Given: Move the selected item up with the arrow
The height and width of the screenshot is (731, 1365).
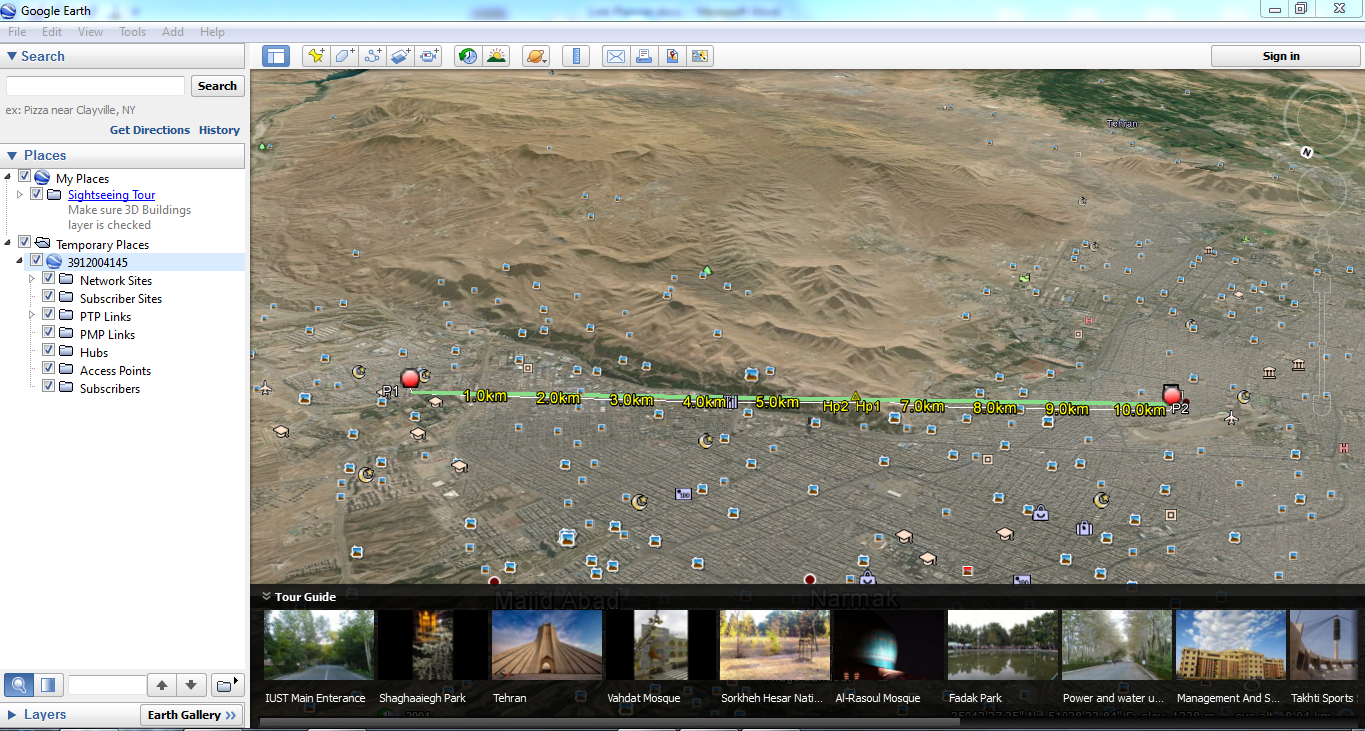Looking at the screenshot, I should [x=162, y=685].
